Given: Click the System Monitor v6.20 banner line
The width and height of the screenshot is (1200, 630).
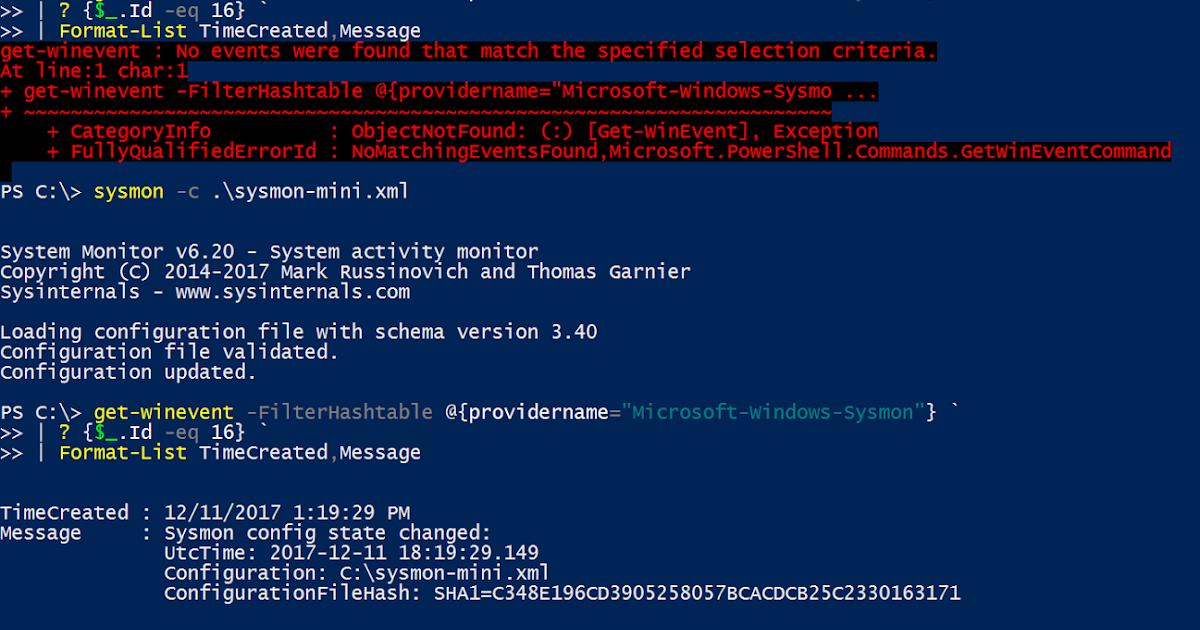Looking at the screenshot, I should 269,252.
